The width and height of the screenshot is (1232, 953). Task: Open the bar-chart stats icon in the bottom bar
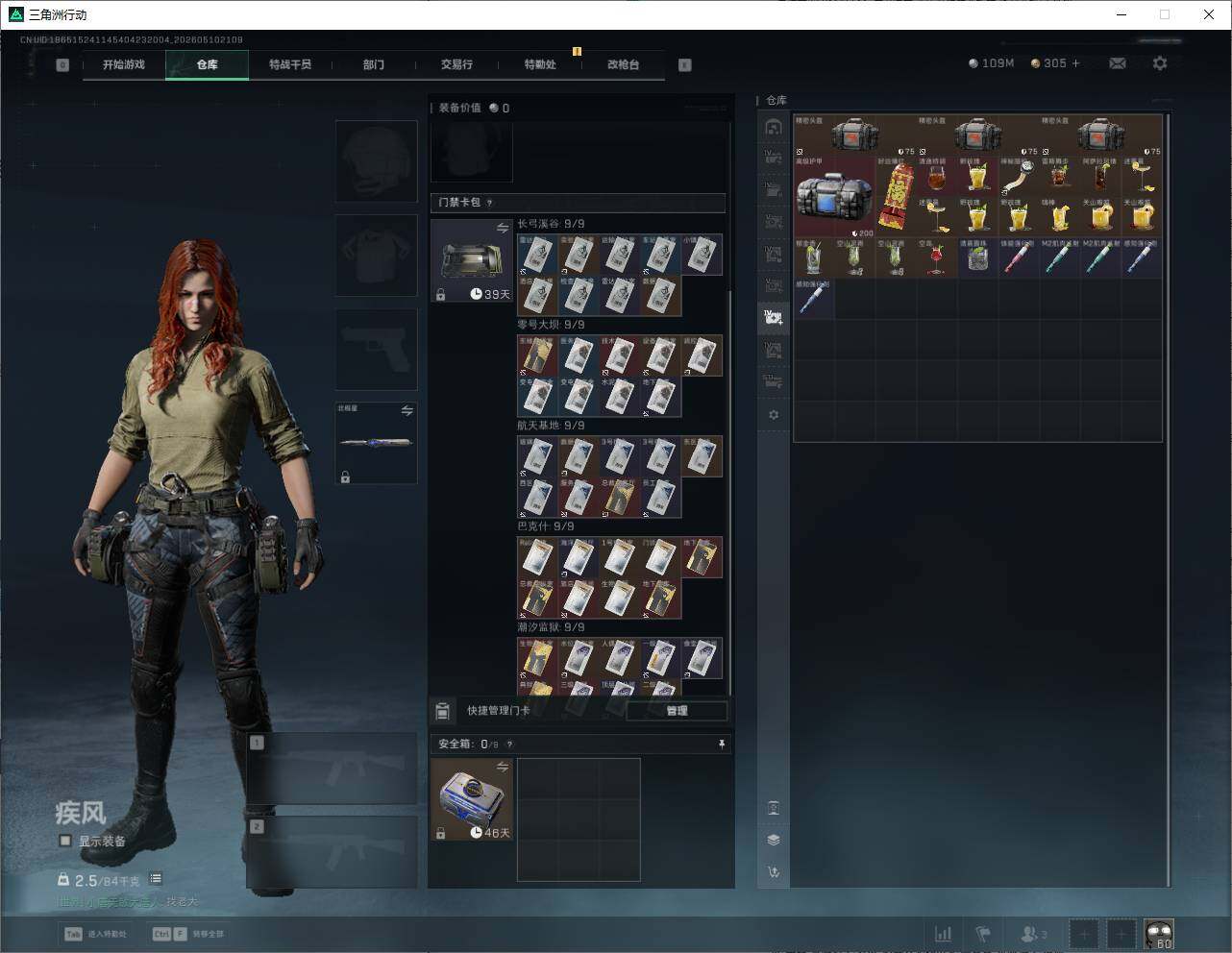coord(944,934)
